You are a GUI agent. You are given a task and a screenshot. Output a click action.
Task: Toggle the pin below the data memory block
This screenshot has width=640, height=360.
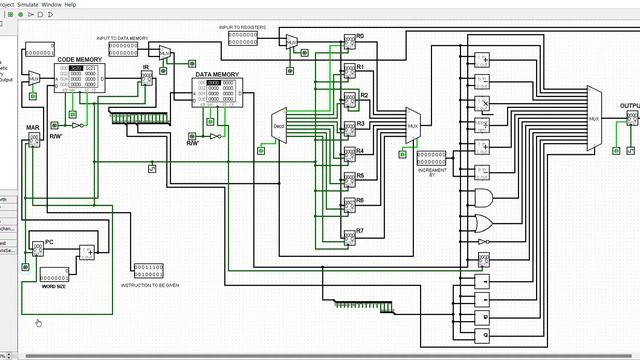210,121
